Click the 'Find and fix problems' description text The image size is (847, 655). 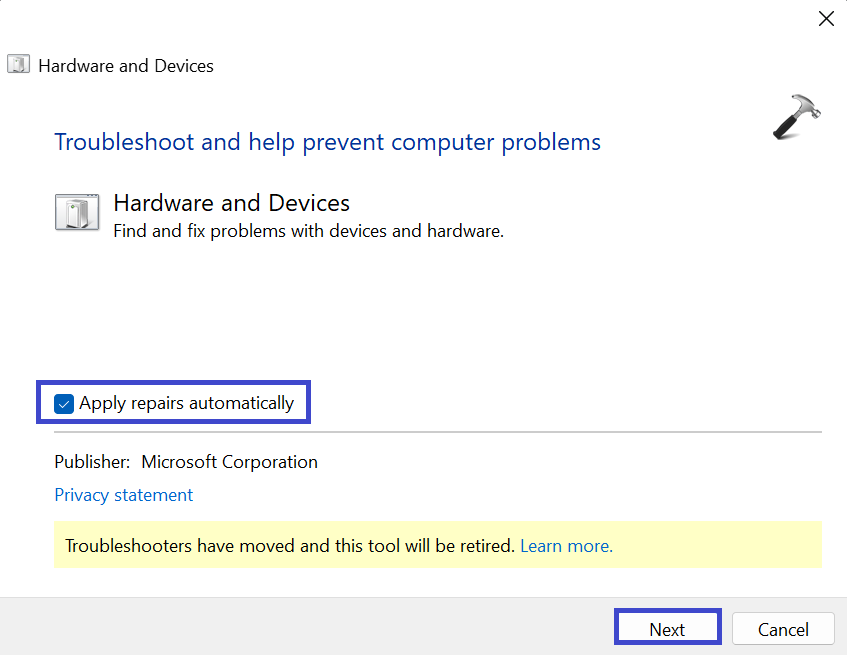coord(308,232)
